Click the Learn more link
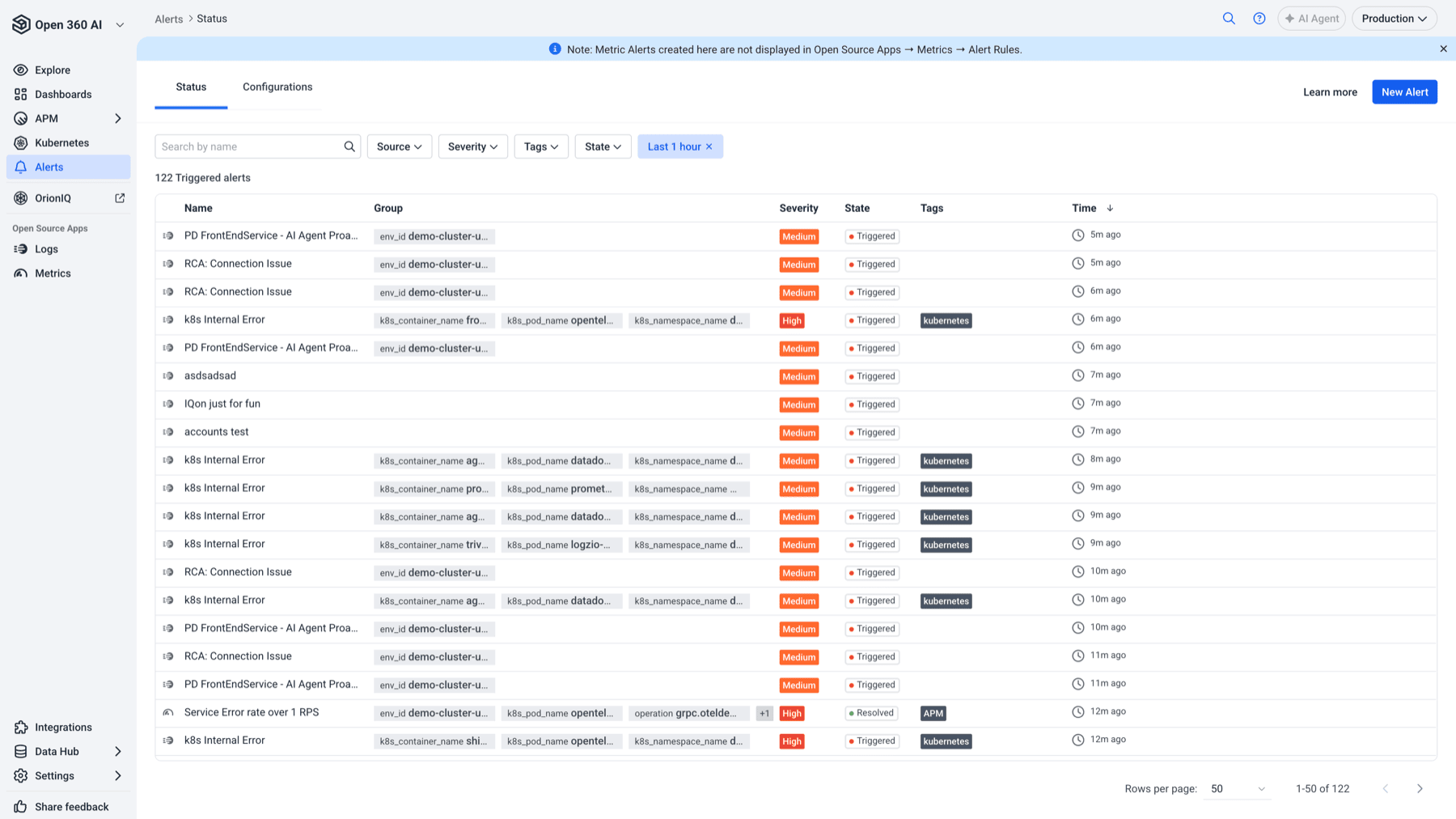 1330,92
